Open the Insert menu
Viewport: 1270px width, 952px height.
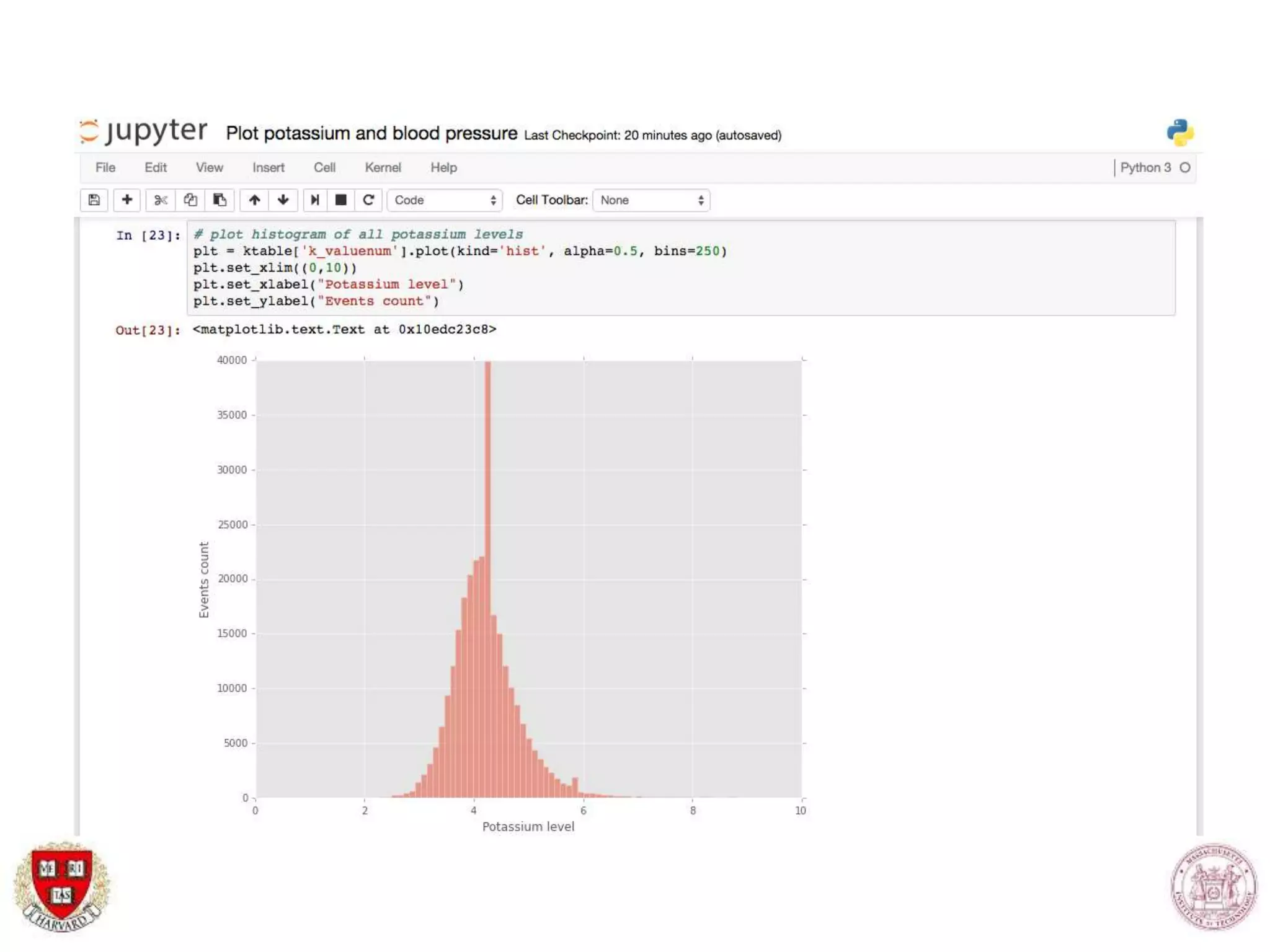[268, 167]
